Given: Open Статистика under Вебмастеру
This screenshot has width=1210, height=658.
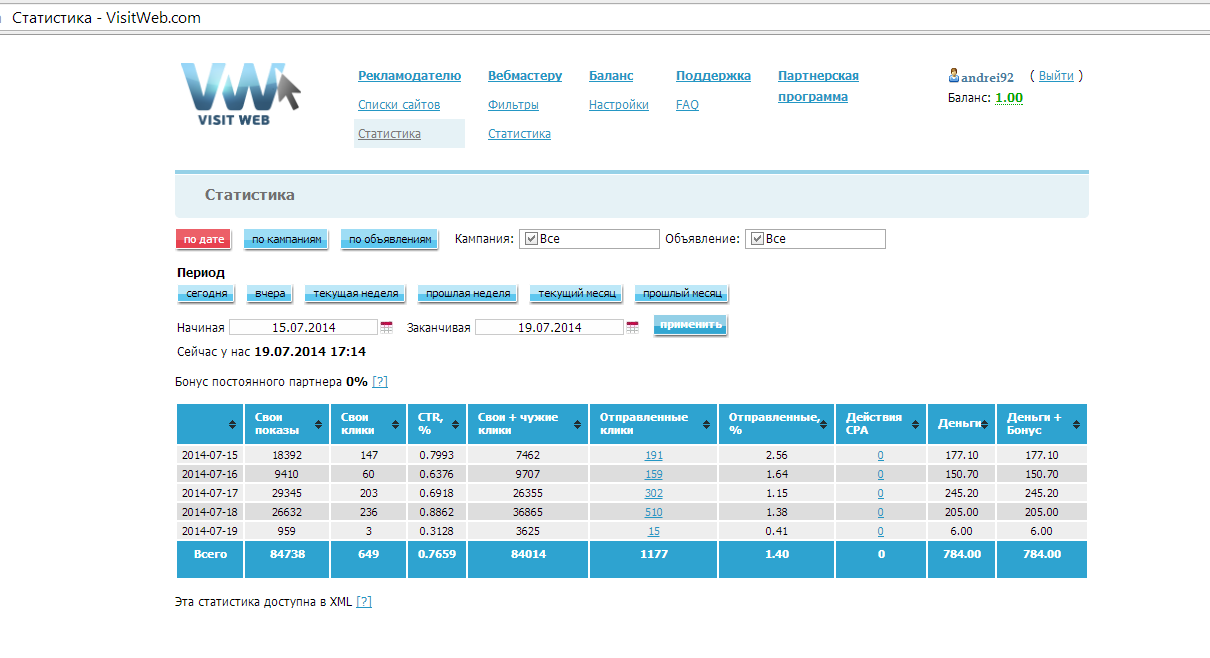Looking at the screenshot, I should pyautogui.click(x=519, y=134).
